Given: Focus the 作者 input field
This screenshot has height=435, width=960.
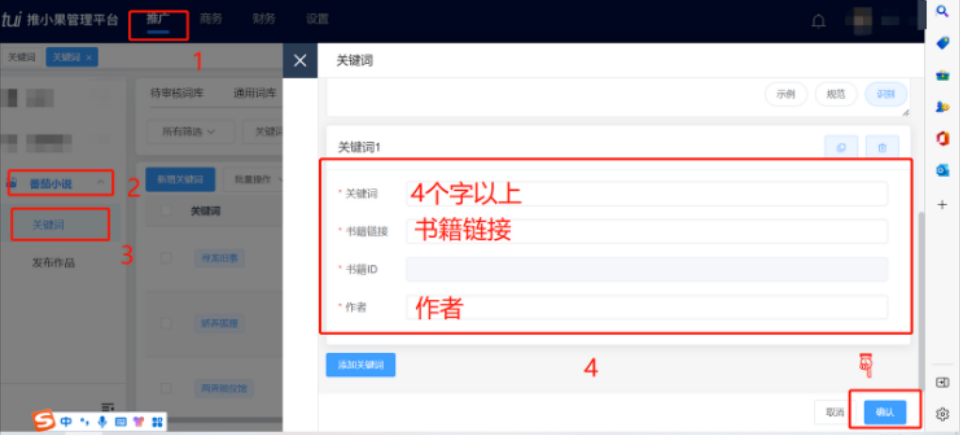Looking at the screenshot, I should (x=647, y=308).
